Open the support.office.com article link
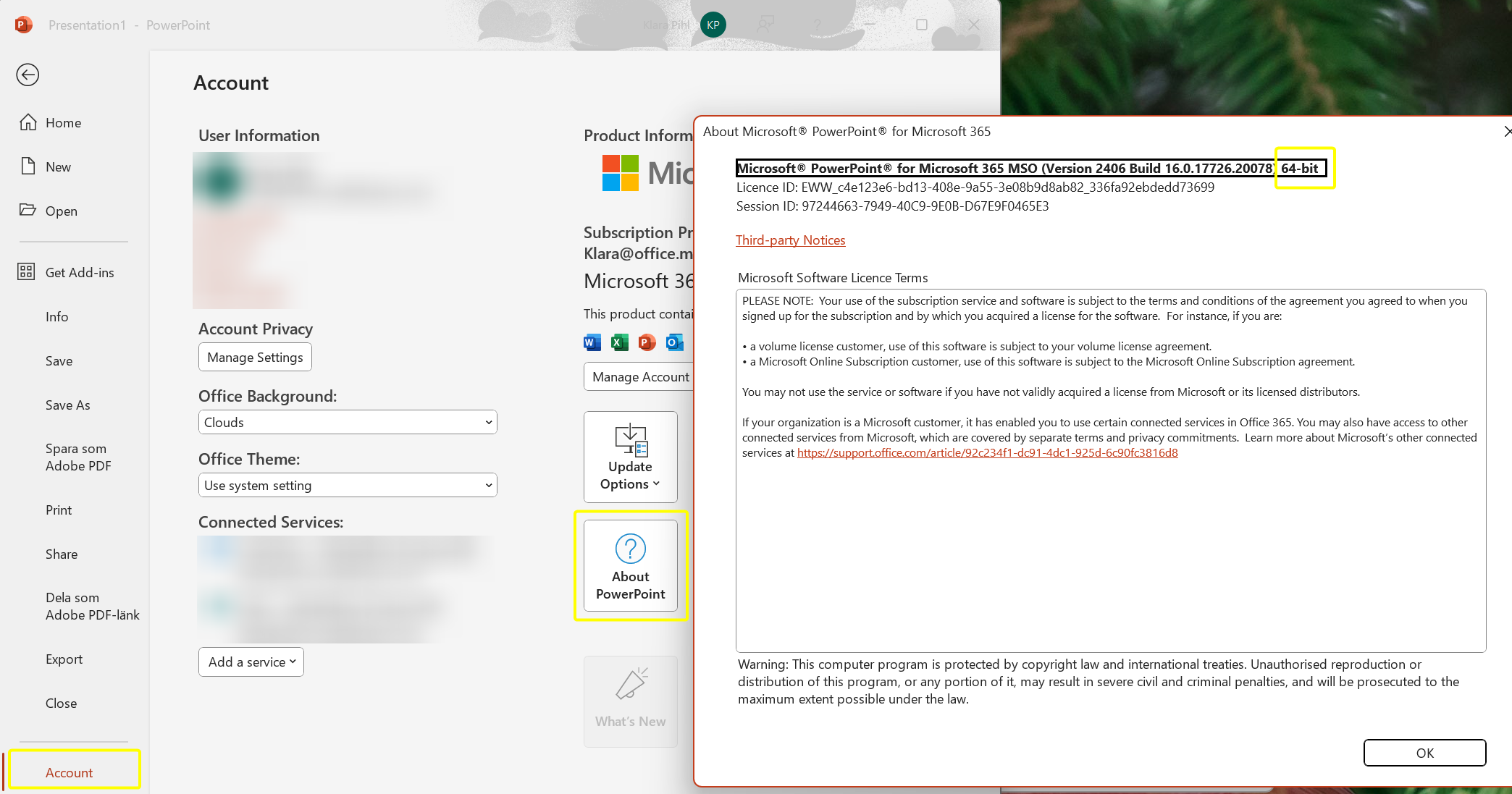Viewport: 1512px width, 794px height. click(987, 452)
